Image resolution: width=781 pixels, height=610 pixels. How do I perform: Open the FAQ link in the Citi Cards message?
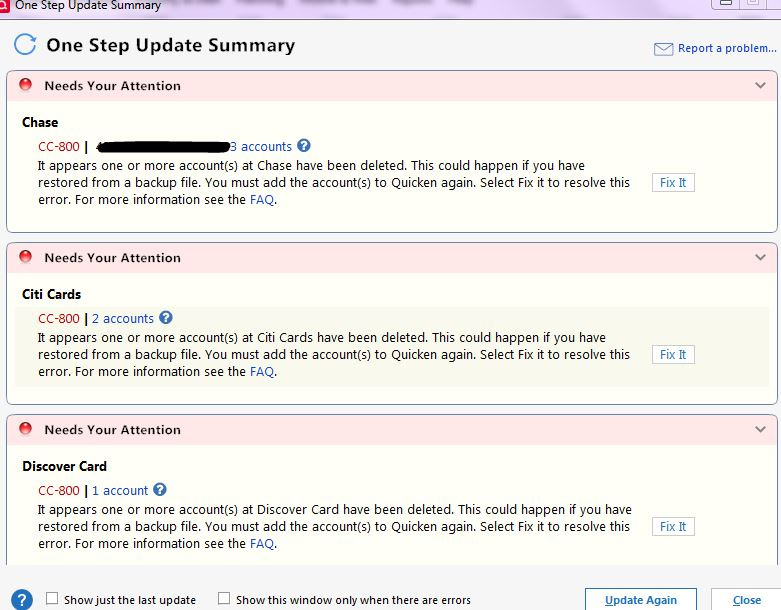(x=262, y=371)
